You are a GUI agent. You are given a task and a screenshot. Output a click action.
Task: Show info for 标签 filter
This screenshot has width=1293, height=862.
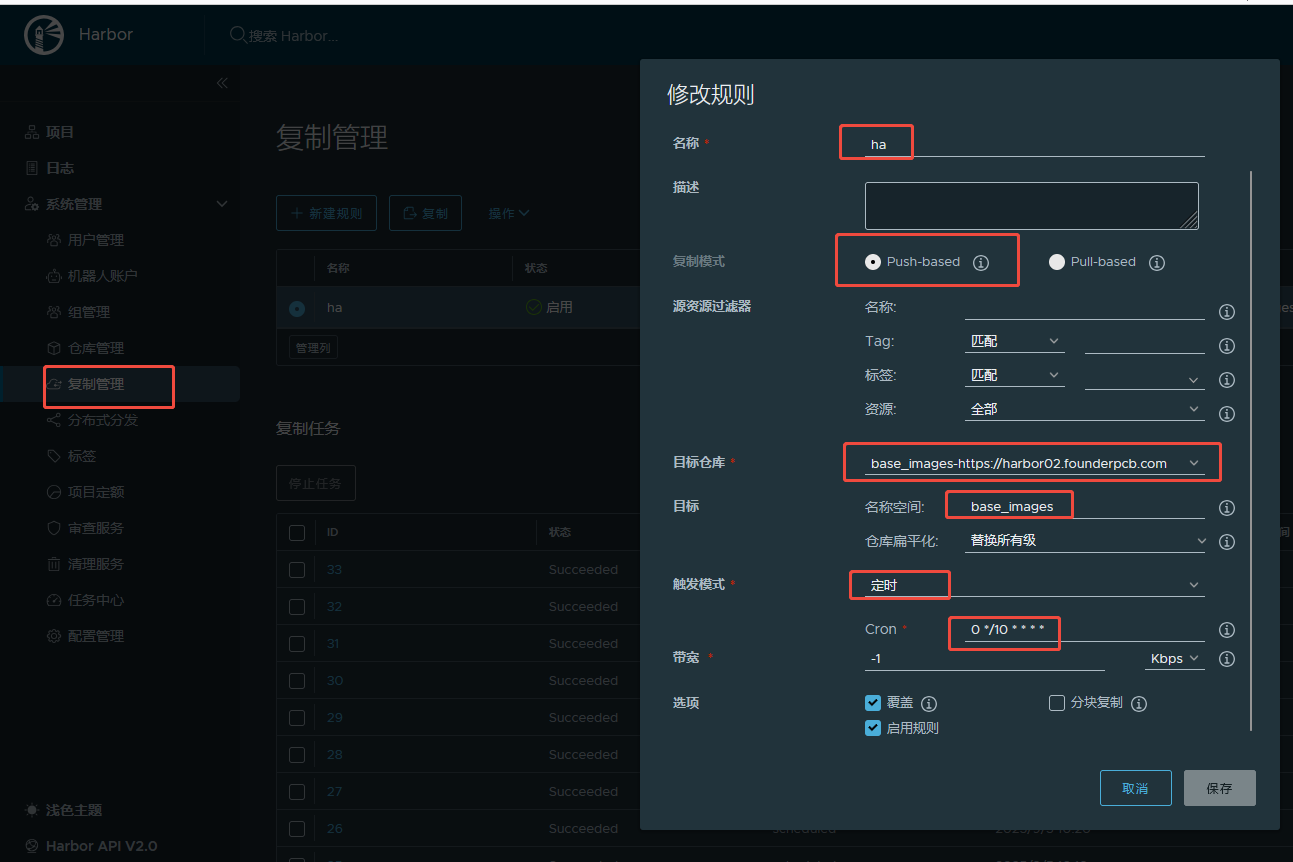click(x=1227, y=380)
